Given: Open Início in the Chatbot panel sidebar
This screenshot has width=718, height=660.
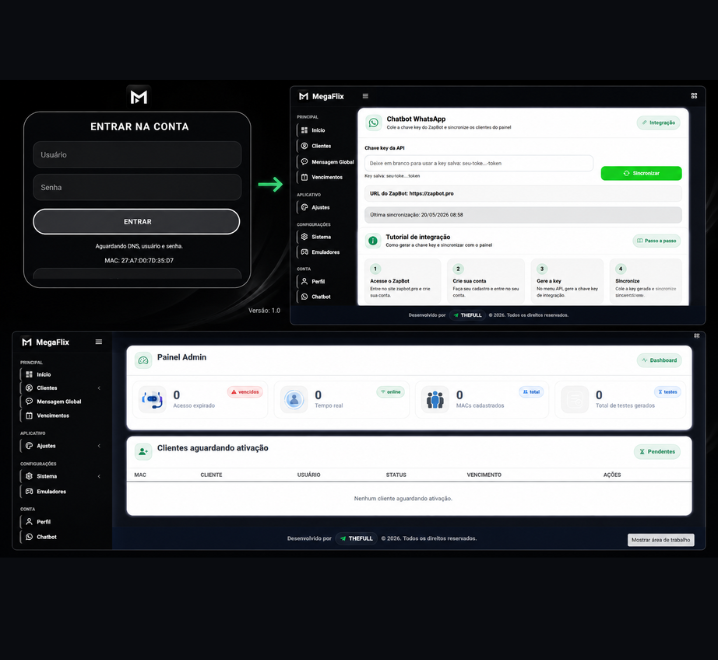Looking at the screenshot, I should 318,130.
